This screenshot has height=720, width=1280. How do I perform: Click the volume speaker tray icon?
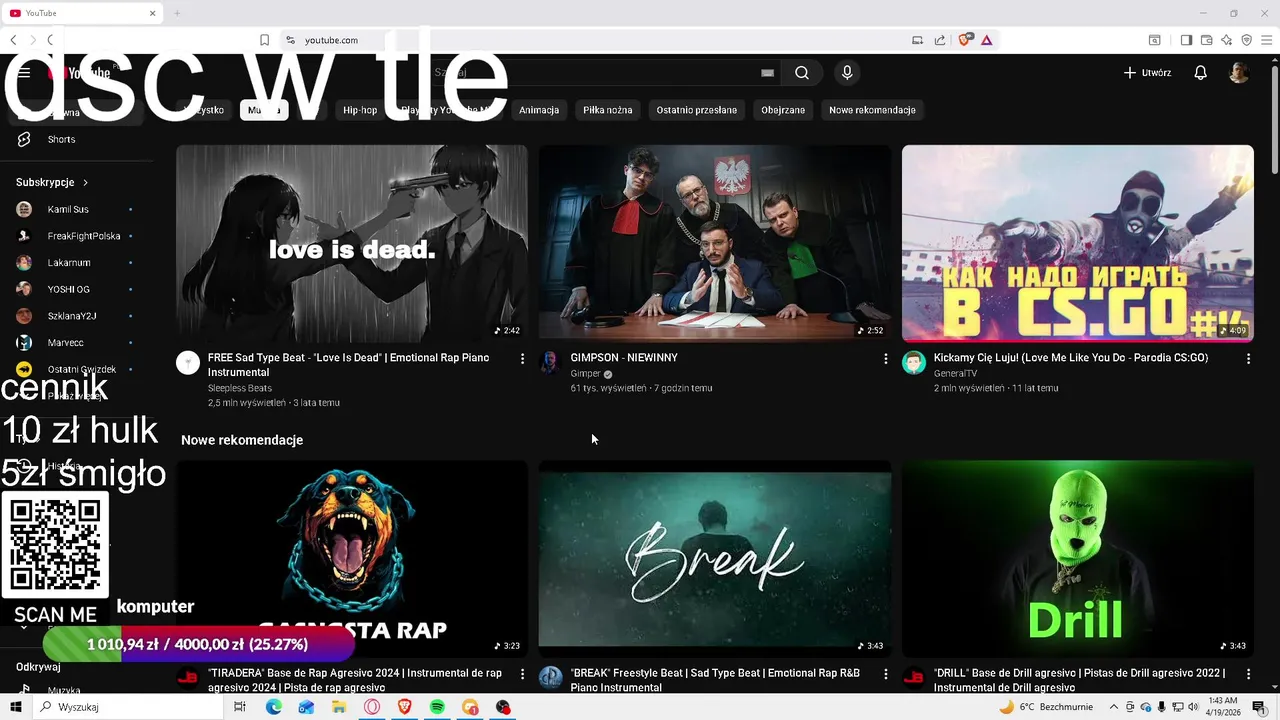1193,707
